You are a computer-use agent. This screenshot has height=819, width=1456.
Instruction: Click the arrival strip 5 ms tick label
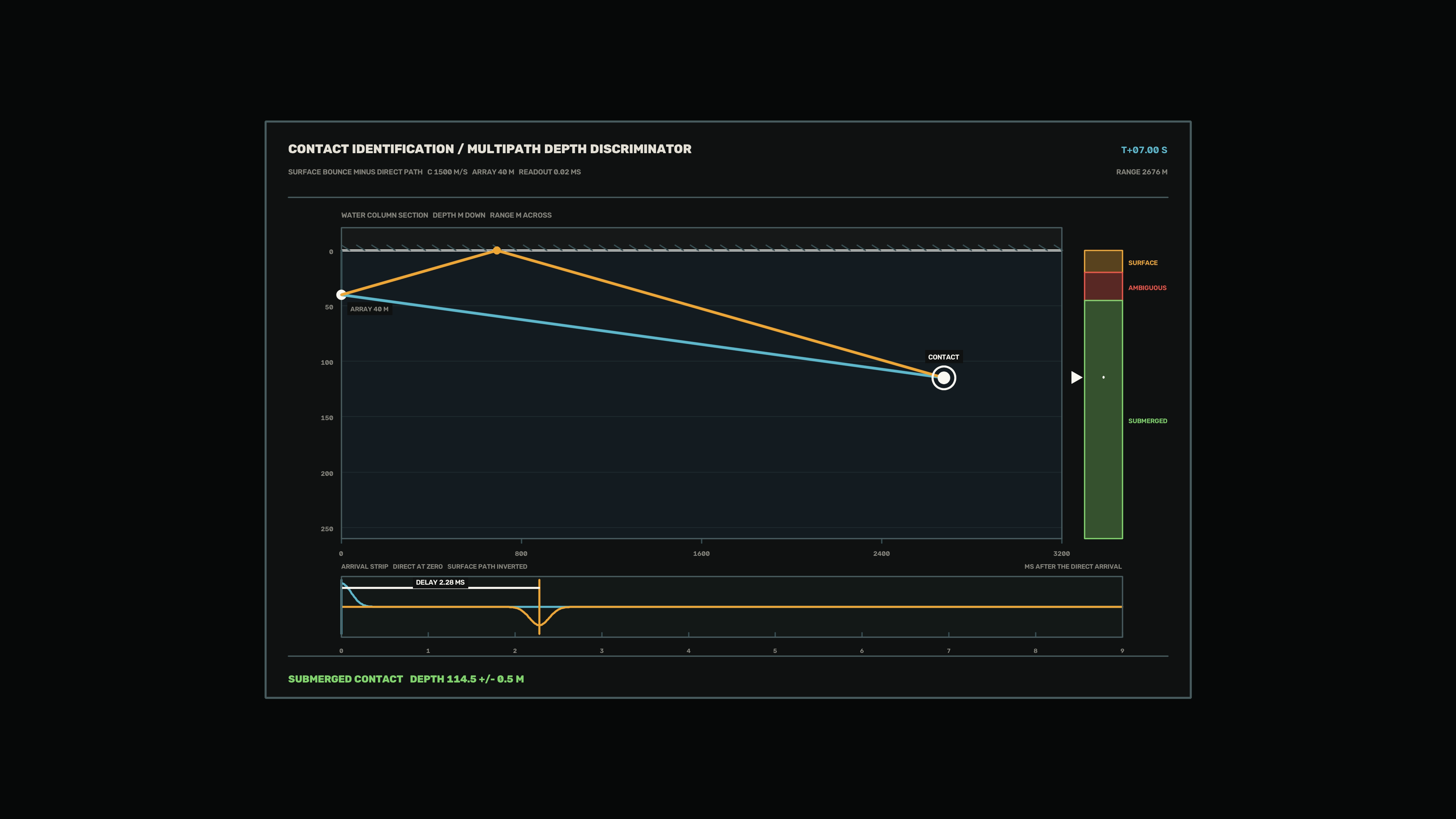775,651
